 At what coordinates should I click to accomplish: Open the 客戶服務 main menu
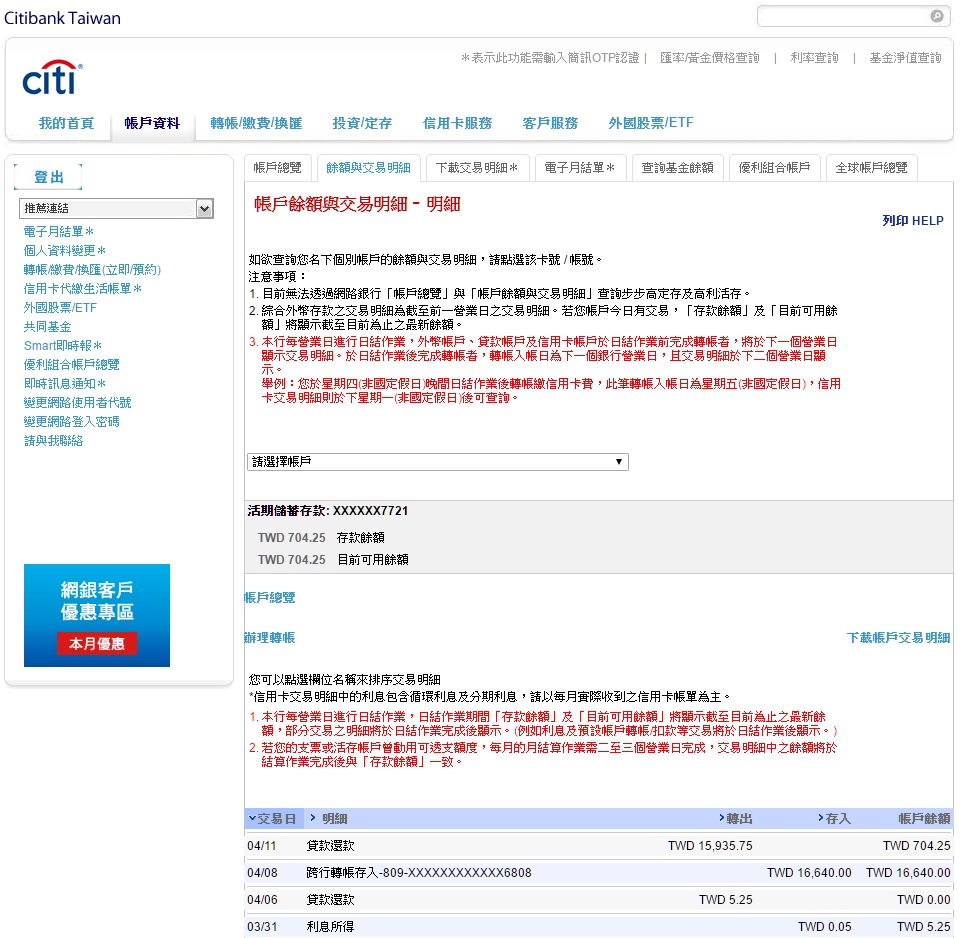550,123
